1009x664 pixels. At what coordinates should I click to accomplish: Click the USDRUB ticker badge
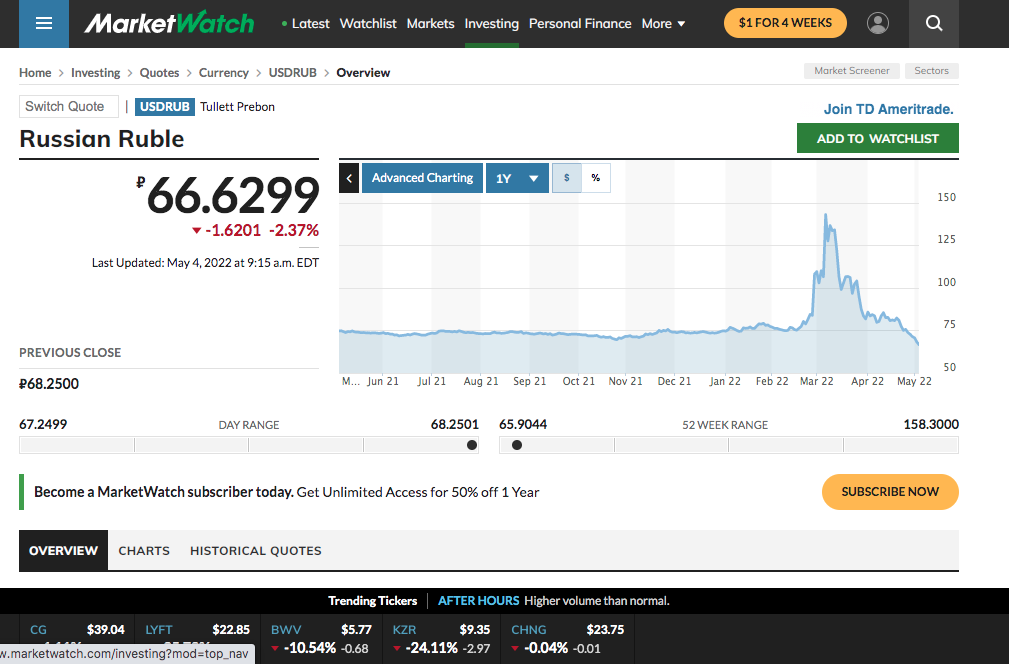point(165,107)
